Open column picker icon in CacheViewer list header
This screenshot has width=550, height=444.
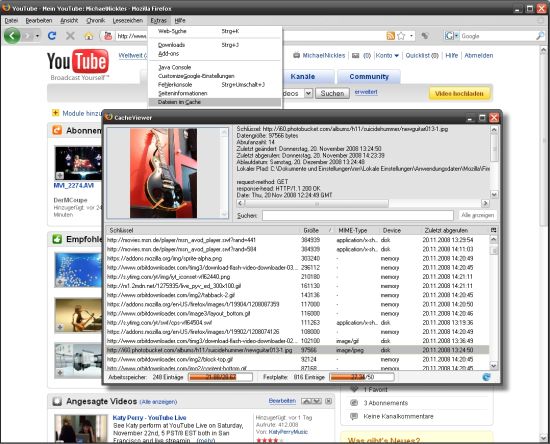[x=494, y=230]
